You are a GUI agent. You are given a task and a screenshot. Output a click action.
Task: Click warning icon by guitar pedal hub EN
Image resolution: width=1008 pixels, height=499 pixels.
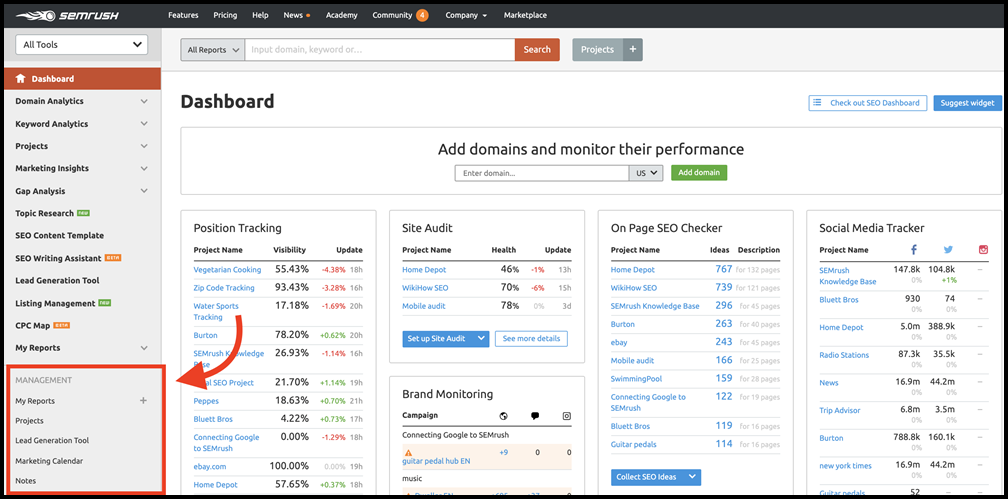[x=408, y=453]
